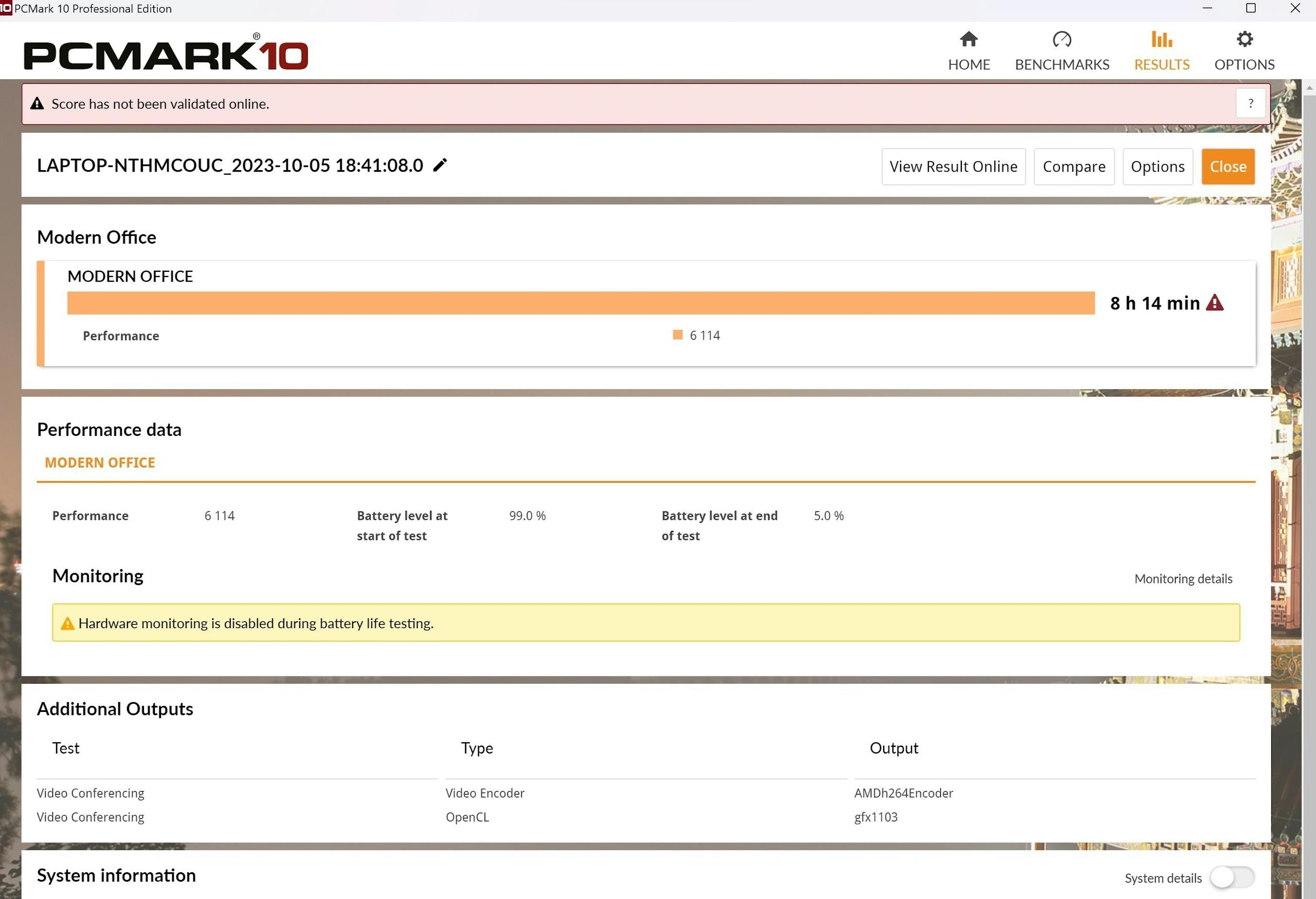
Task: Click the orange Close button
Action: [1228, 167]
